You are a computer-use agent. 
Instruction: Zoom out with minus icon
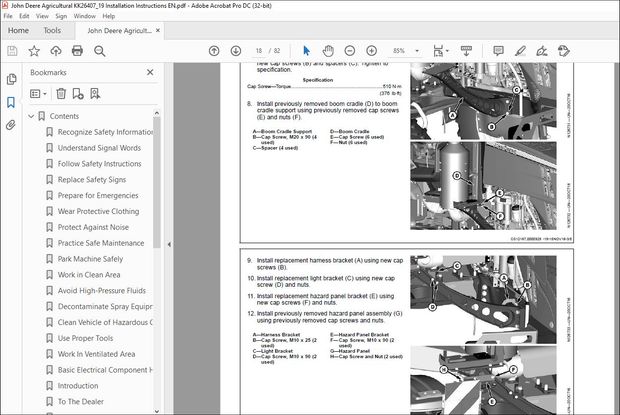350,51
